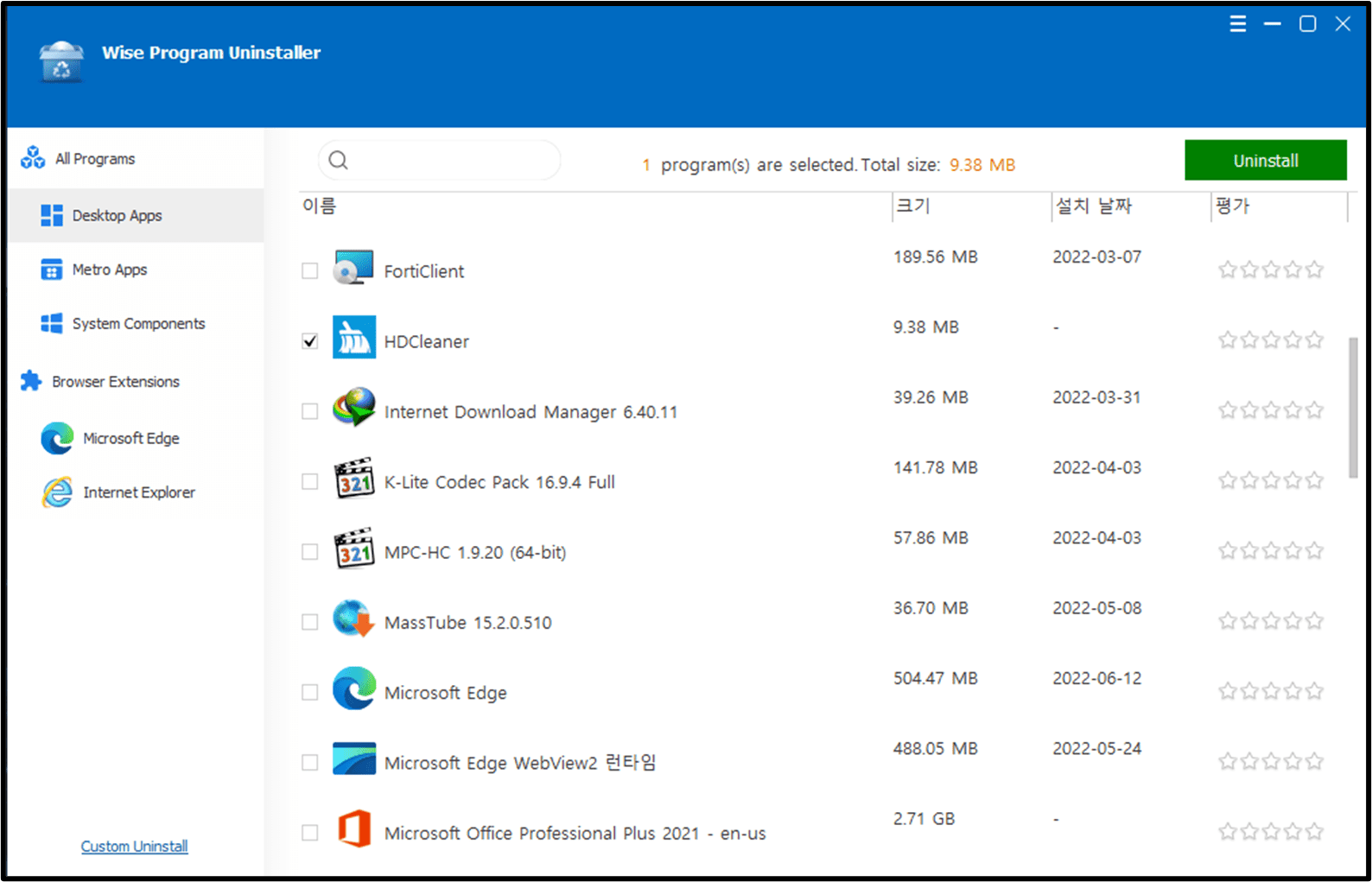1372x882 pixels.
Task: Check the MPC-HC 1.9.20 checkbox
Action: coord(310,552)
